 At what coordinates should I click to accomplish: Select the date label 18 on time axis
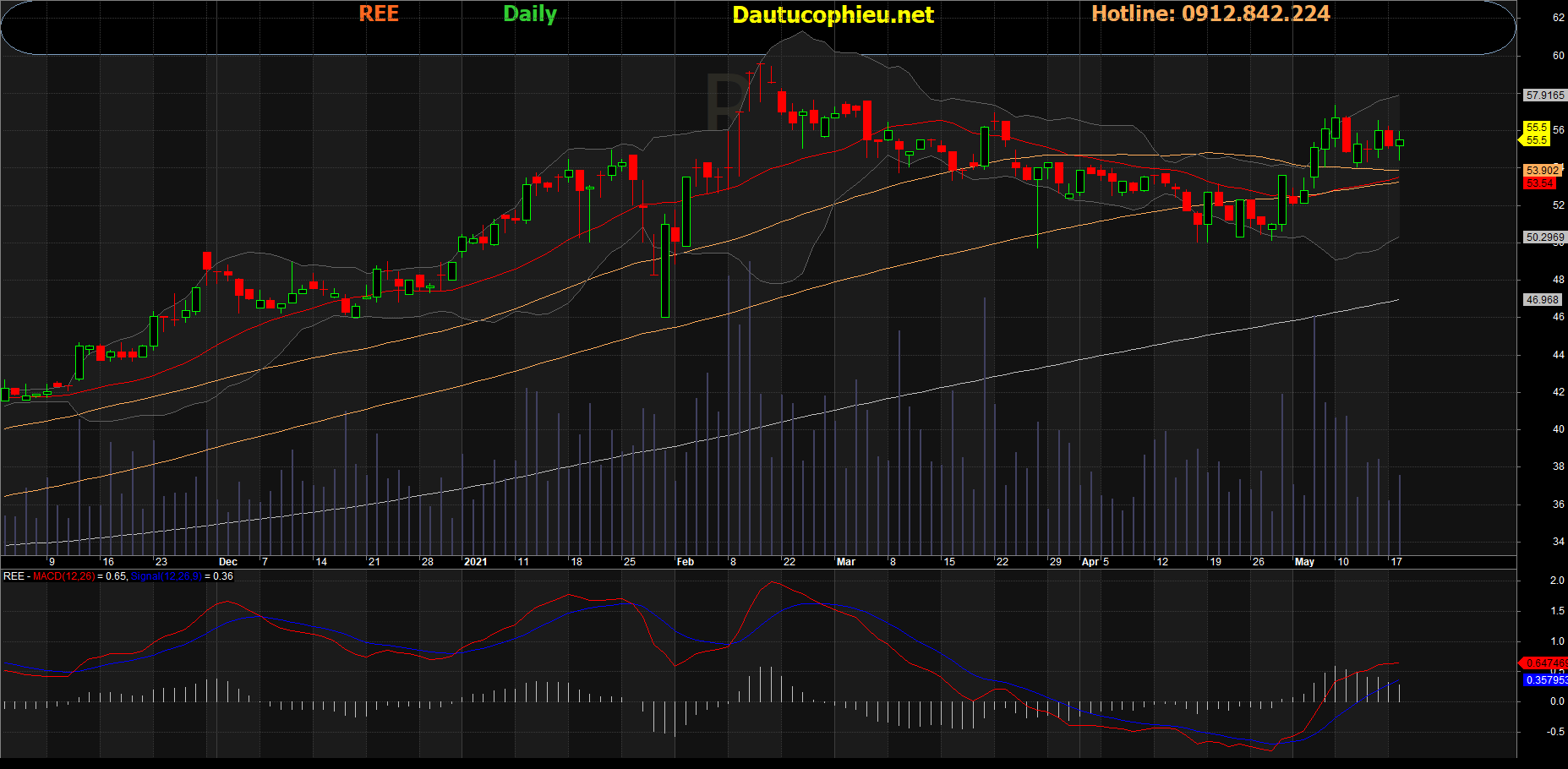[576, 562]
